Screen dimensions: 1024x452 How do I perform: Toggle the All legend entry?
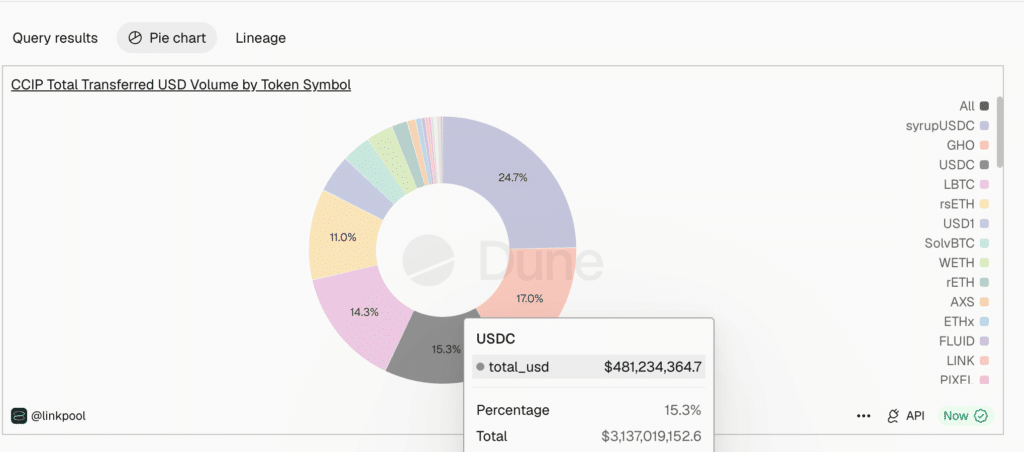tap(974, 106)
